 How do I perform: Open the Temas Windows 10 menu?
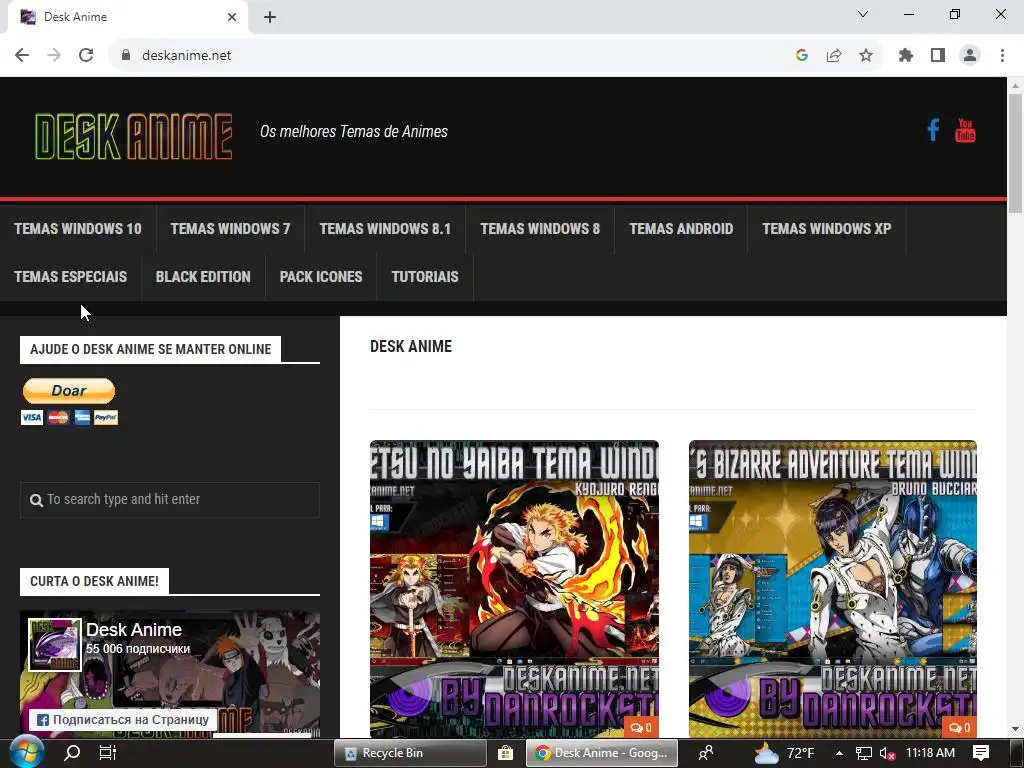click(x=78, y=229)
